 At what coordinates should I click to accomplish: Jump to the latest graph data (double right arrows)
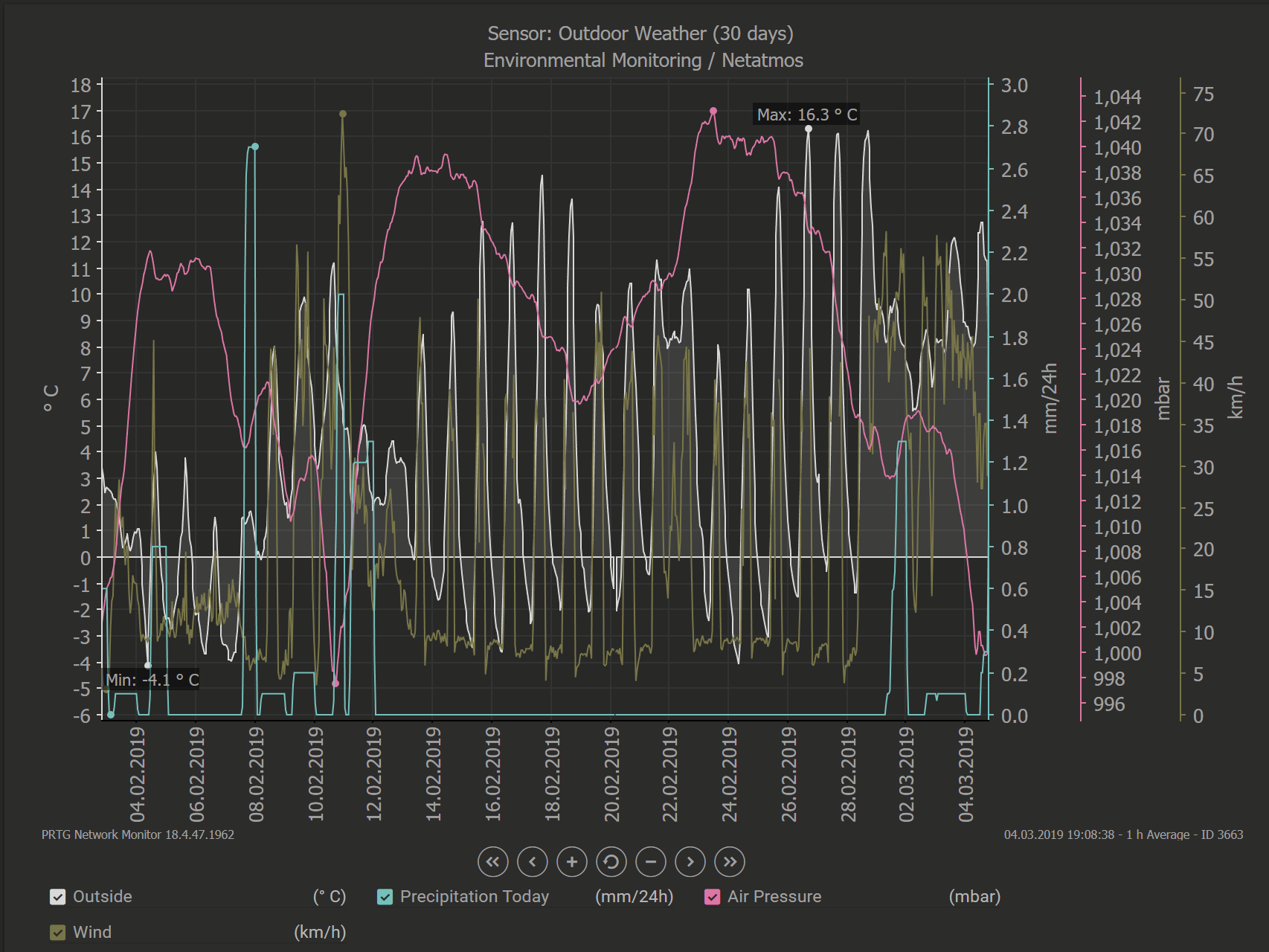pyautogui.click(x=730, y=862)
